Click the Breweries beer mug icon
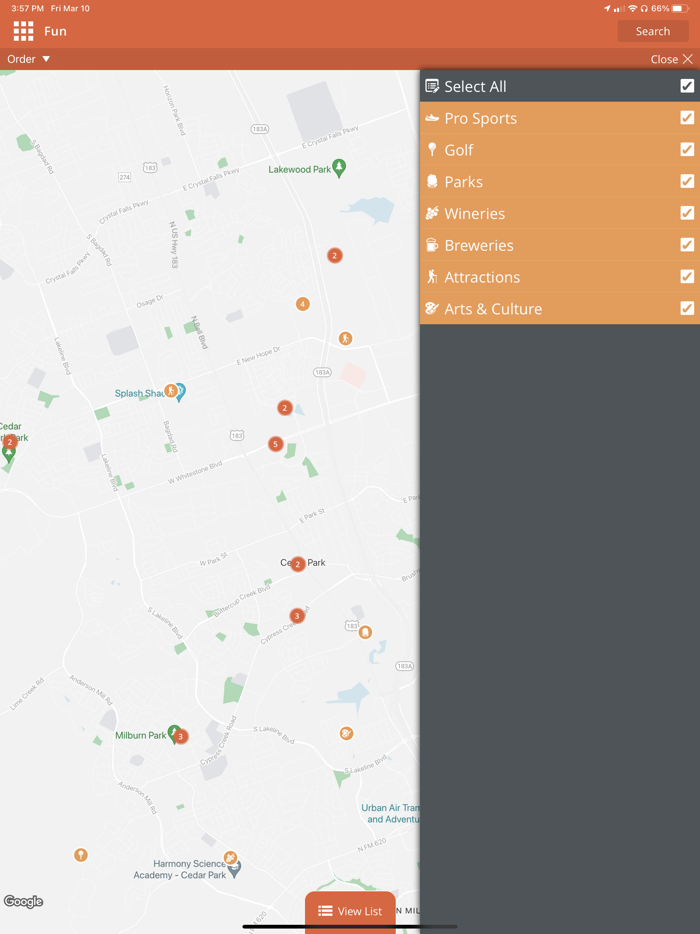The height and width of the screenshot is (934, 700). click(432, 245)
